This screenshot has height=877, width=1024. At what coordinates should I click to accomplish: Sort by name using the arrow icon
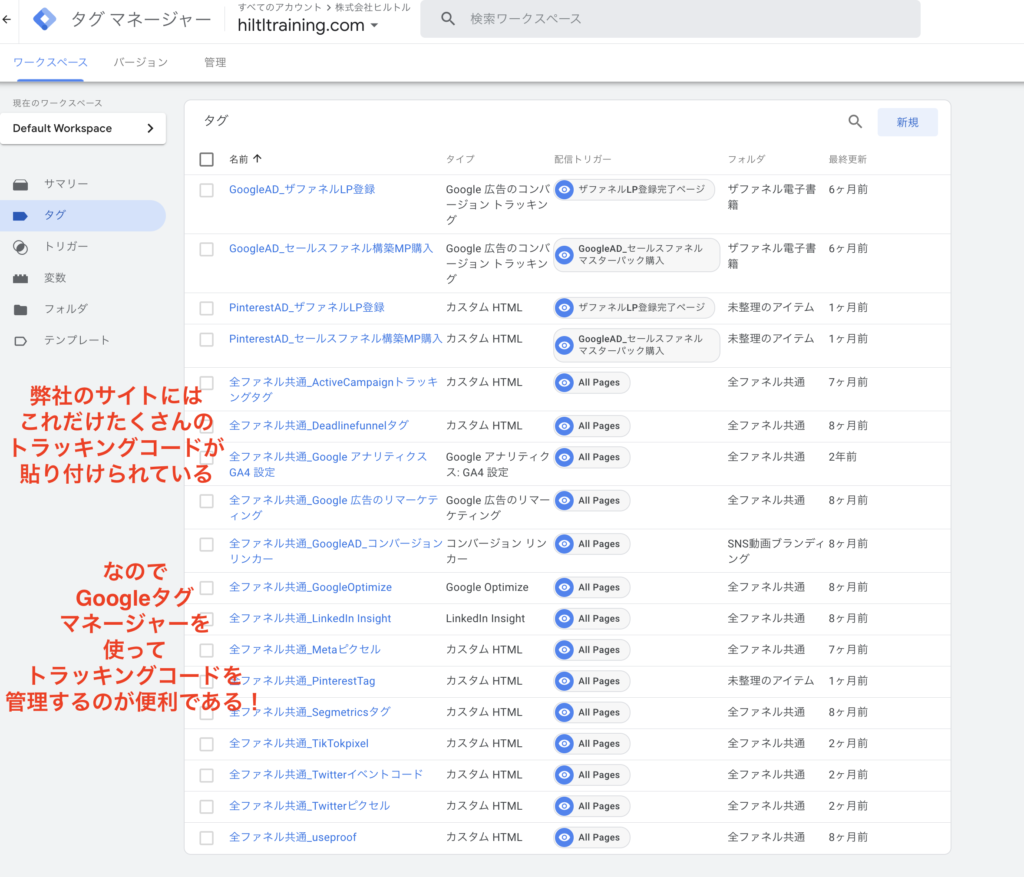coord(257,159)
